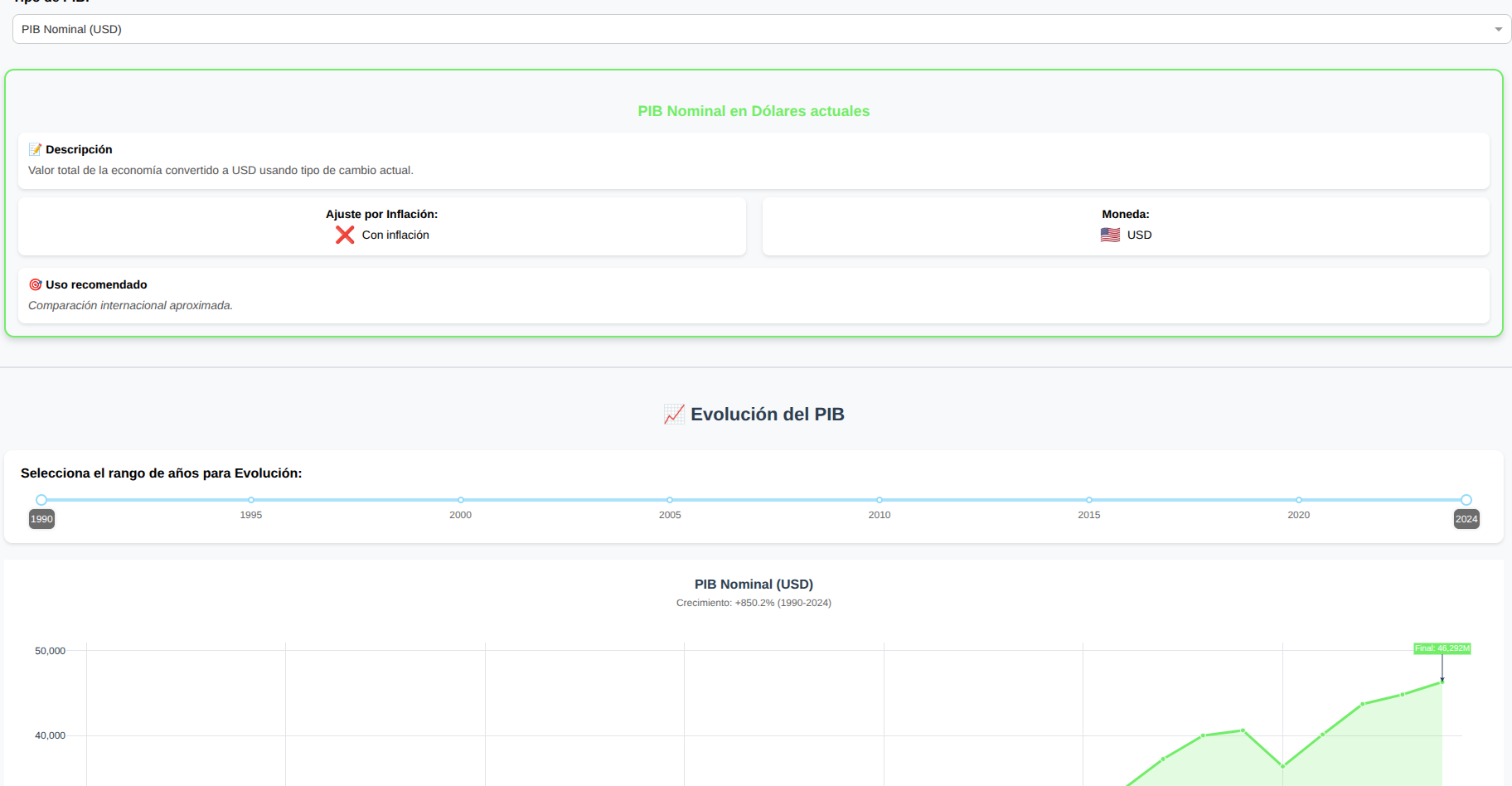Pick the 2015 mark on year slider

1089,500
